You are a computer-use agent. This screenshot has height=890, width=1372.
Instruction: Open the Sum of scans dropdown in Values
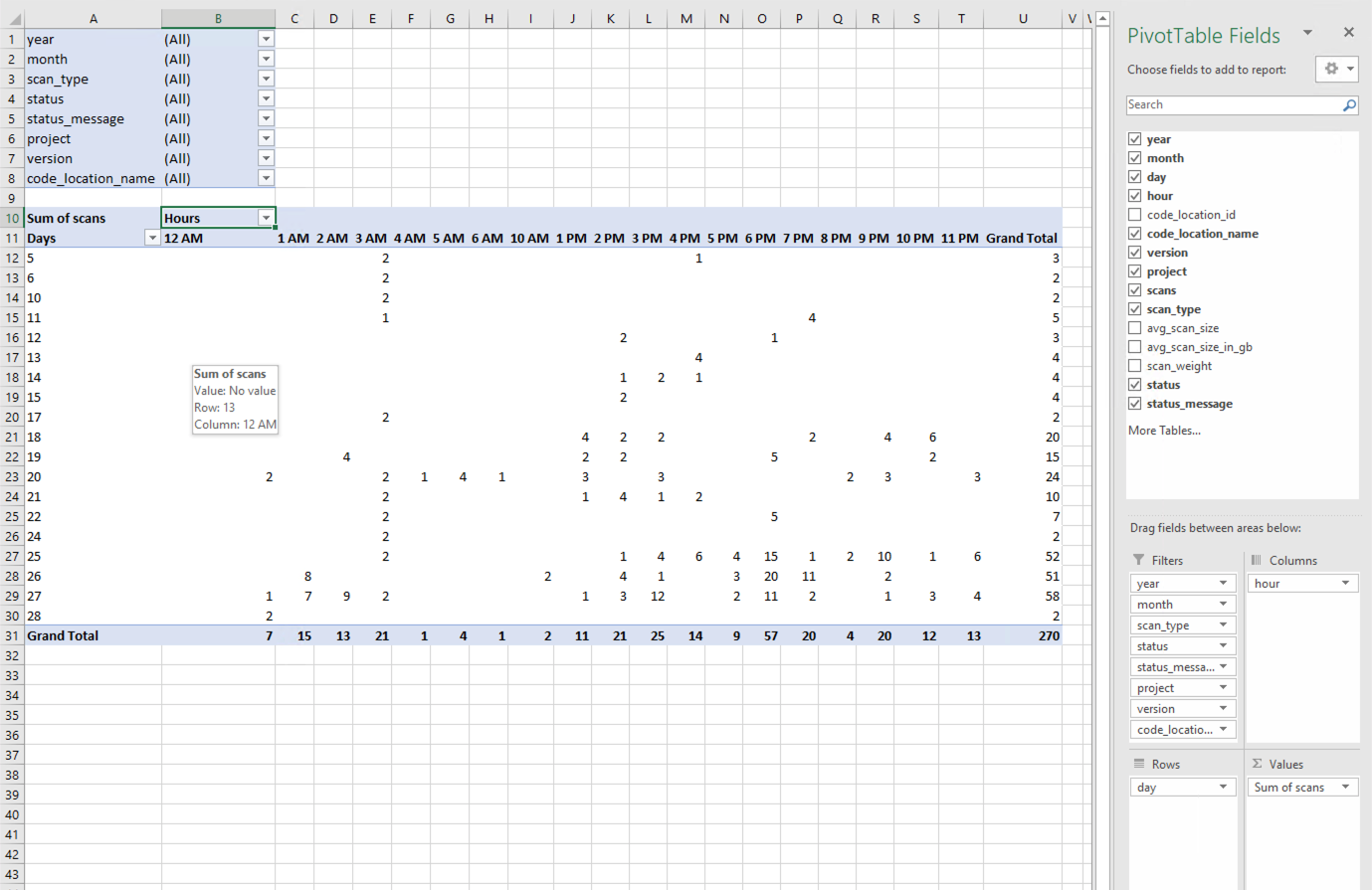tap(1345, 788)
